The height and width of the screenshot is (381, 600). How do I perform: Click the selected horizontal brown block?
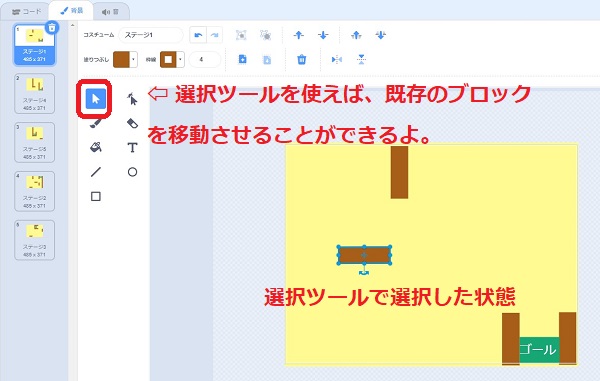[364, 255]
